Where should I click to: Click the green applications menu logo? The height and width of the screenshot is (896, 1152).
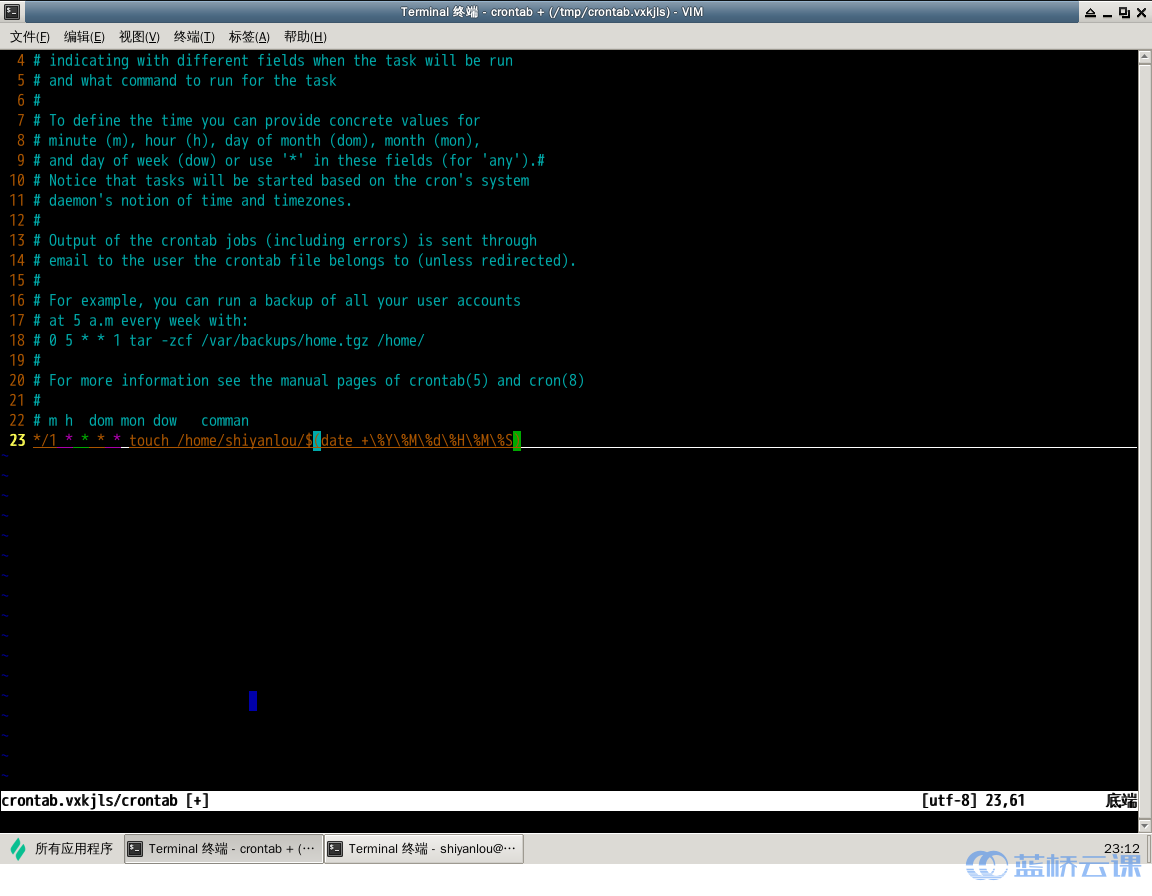tap(18, 849)
